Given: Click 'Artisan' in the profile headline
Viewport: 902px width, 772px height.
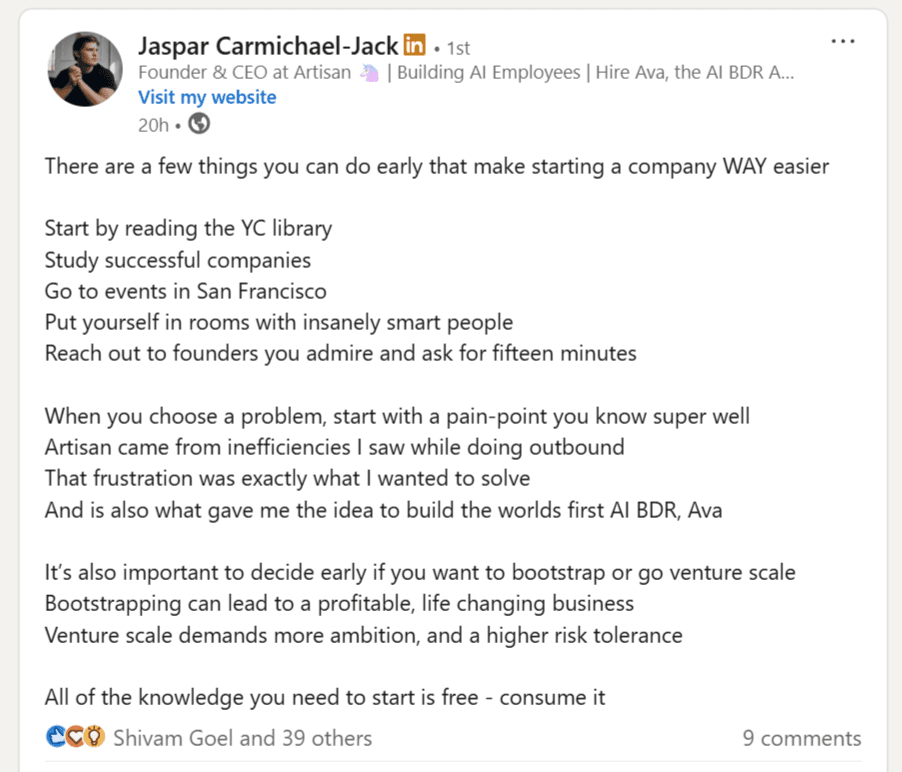Looking at the screenshot, I should 320,72.
